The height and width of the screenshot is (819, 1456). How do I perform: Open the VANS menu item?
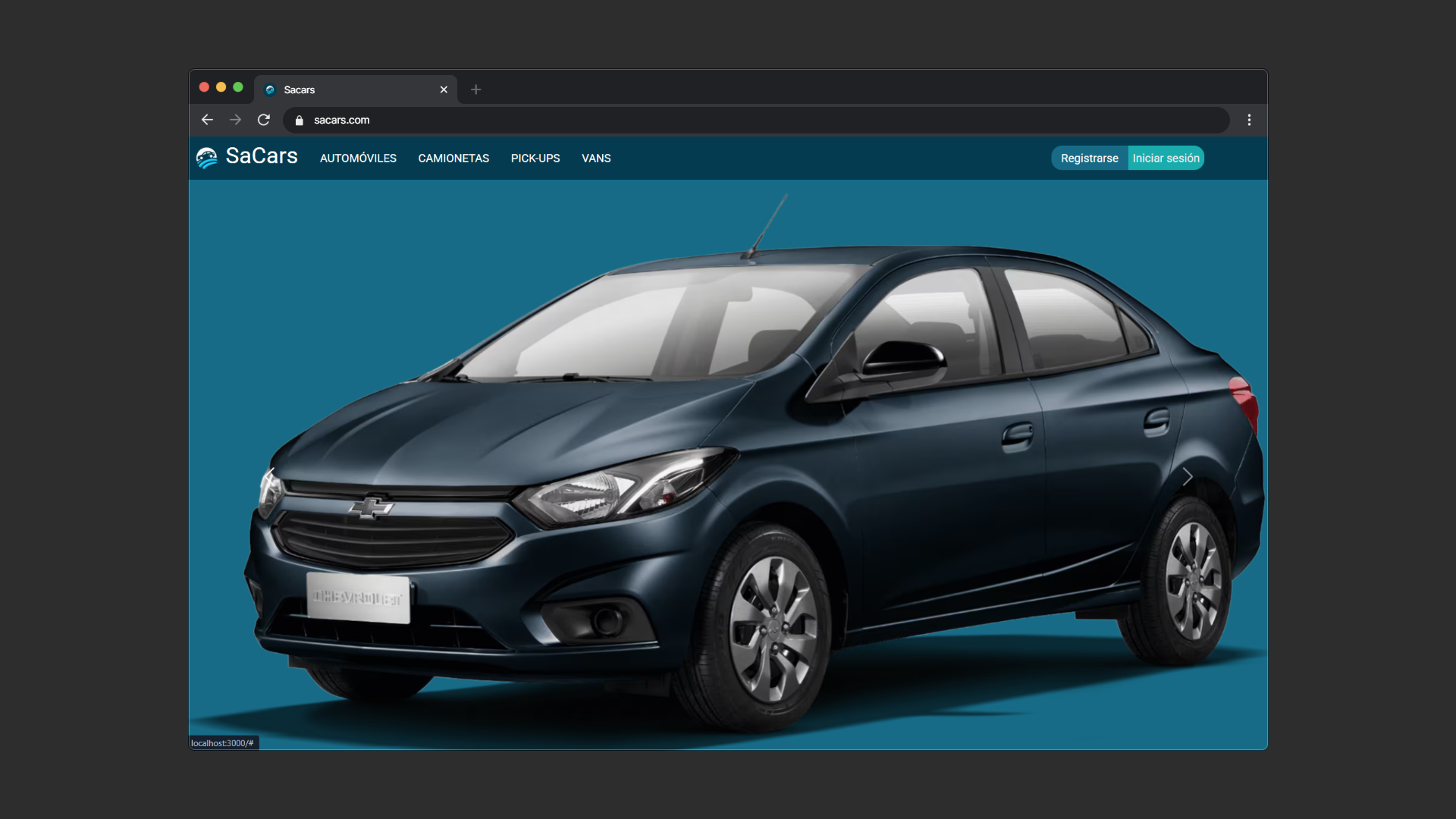(596, 158)
